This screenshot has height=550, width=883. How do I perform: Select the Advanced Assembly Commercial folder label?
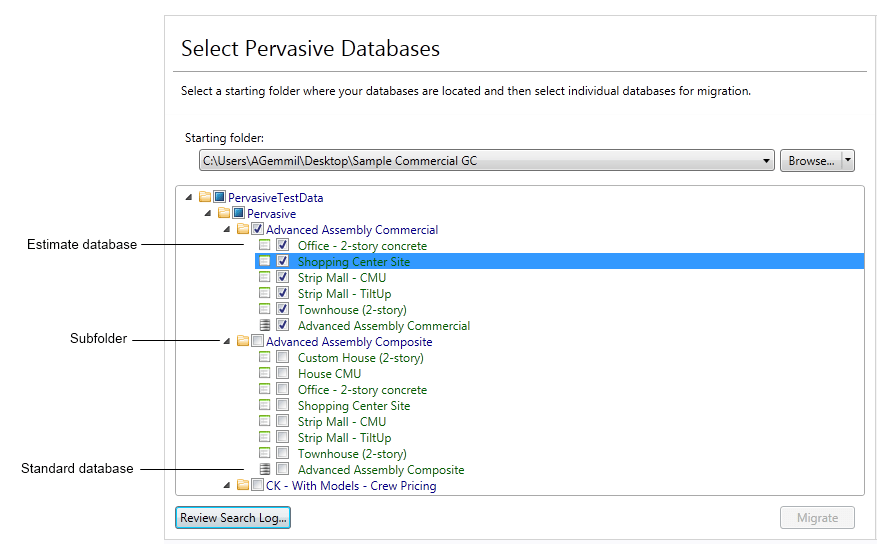(x=352, y=230)
